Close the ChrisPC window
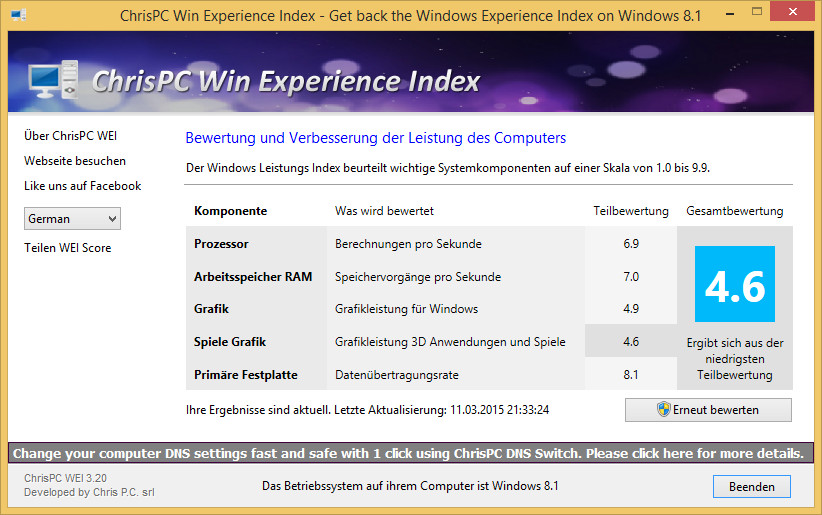 tap(792, 12)
